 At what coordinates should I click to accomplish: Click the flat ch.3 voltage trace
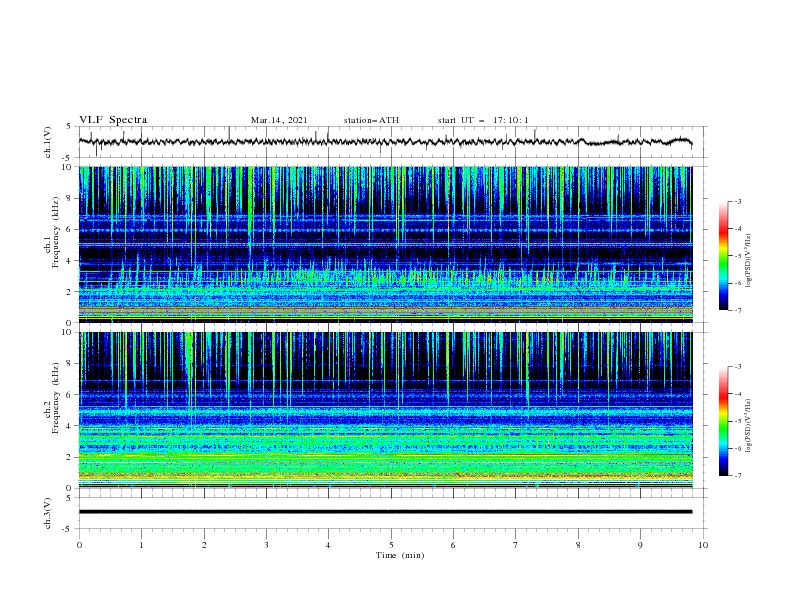coord(386,512)
